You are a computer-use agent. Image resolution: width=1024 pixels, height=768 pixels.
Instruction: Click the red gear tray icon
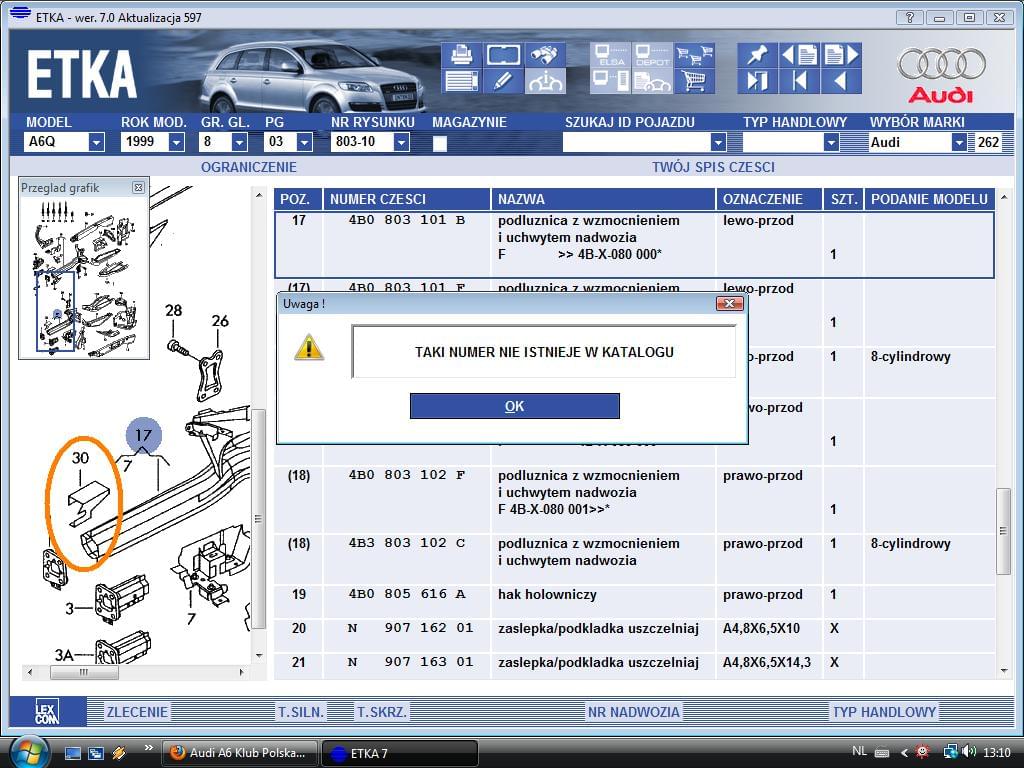(x=923, y=752)
